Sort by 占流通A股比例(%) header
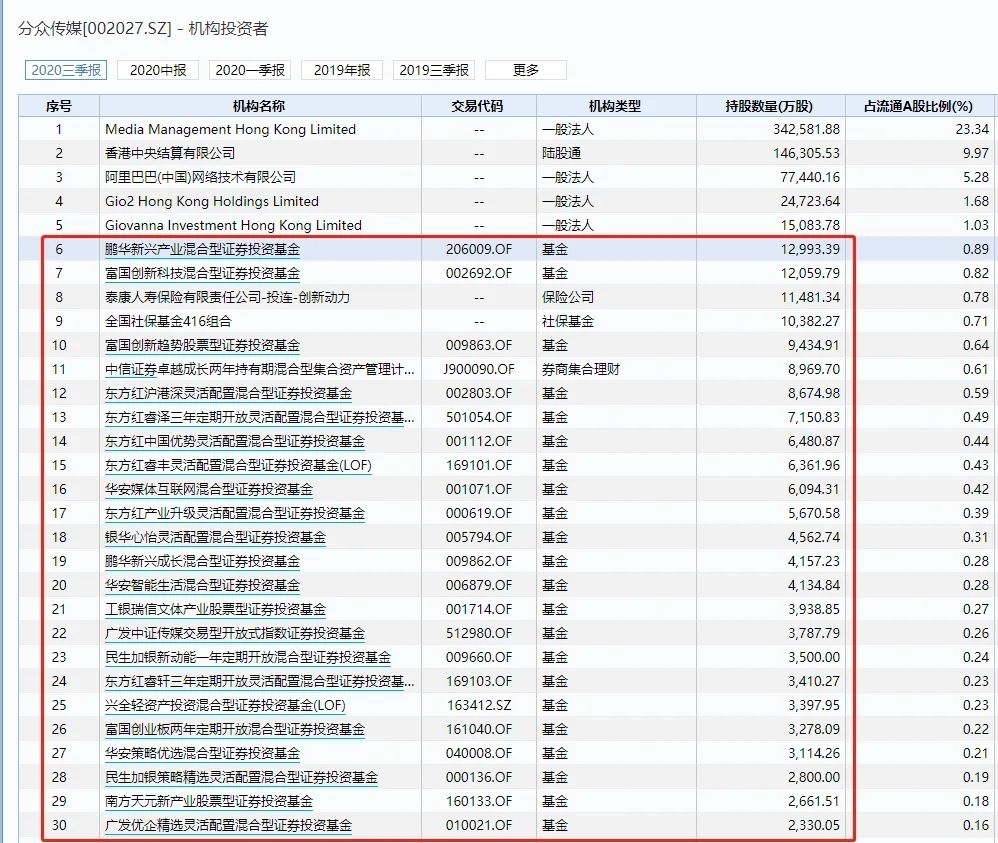Image resolution: width=998 pixels, height=843 pixels. point(919,106)
